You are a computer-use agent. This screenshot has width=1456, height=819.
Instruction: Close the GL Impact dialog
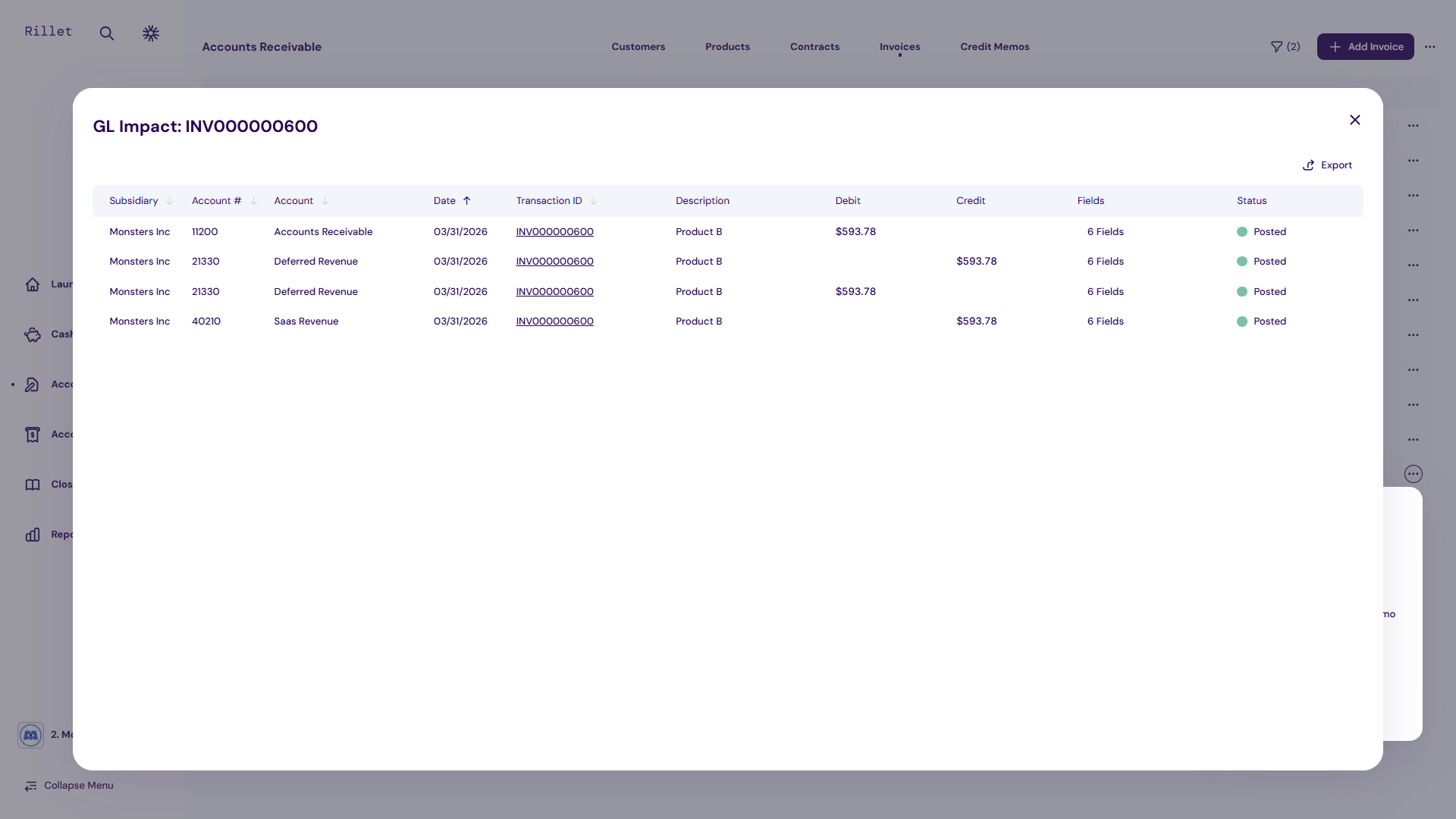pyautogui.click(x=1354, y=120)
